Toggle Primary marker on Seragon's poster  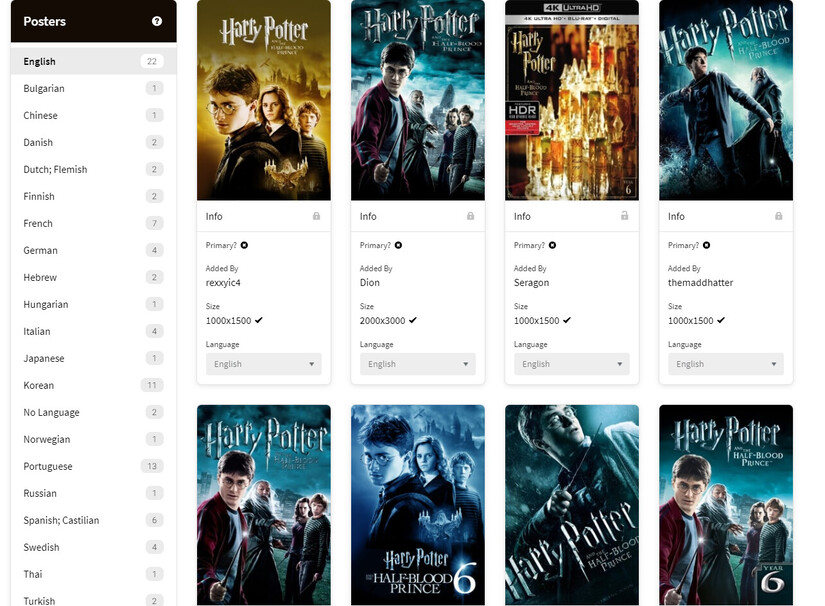[552, 245]
